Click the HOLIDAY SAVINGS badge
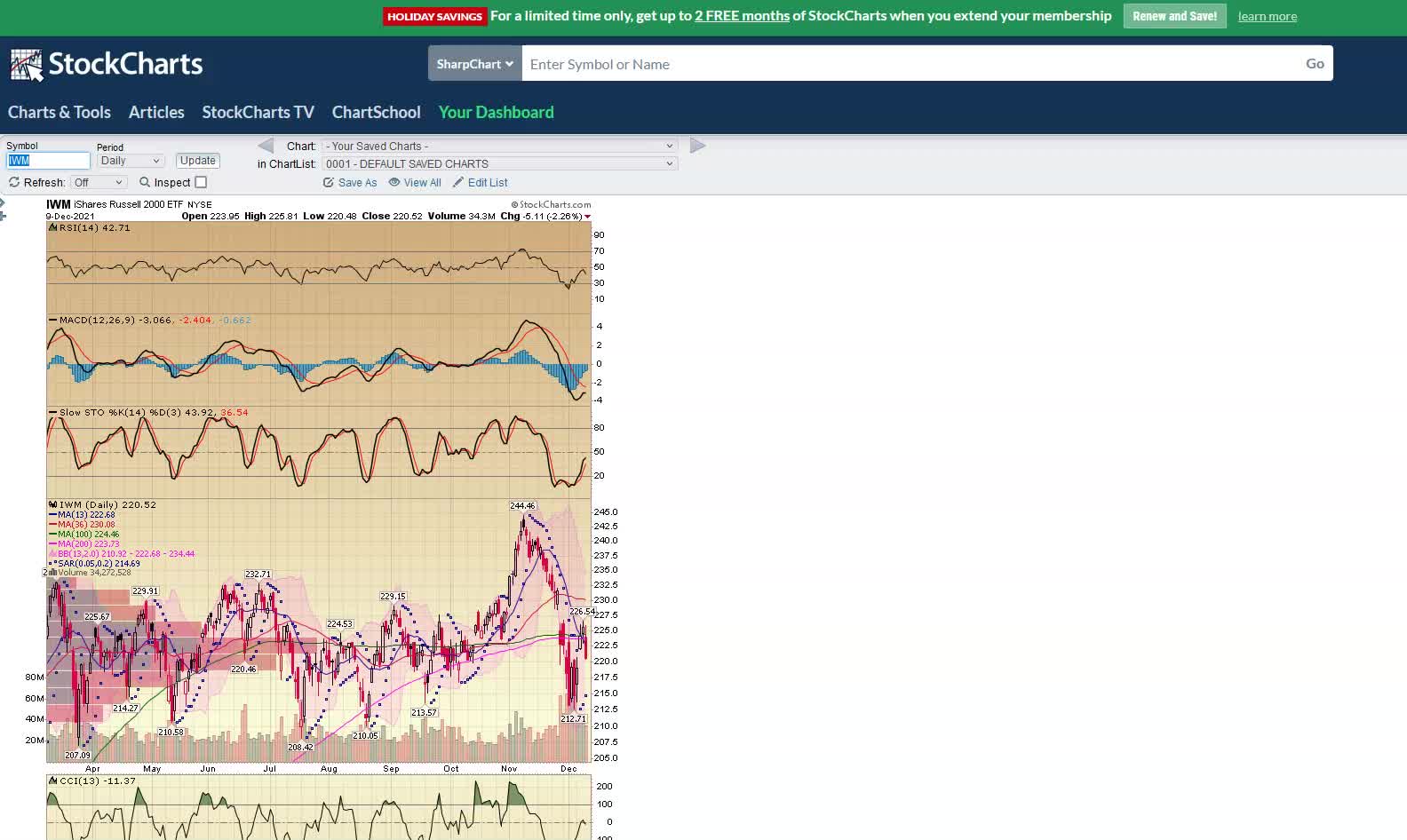1407x840 pixels. click(434, 16)
